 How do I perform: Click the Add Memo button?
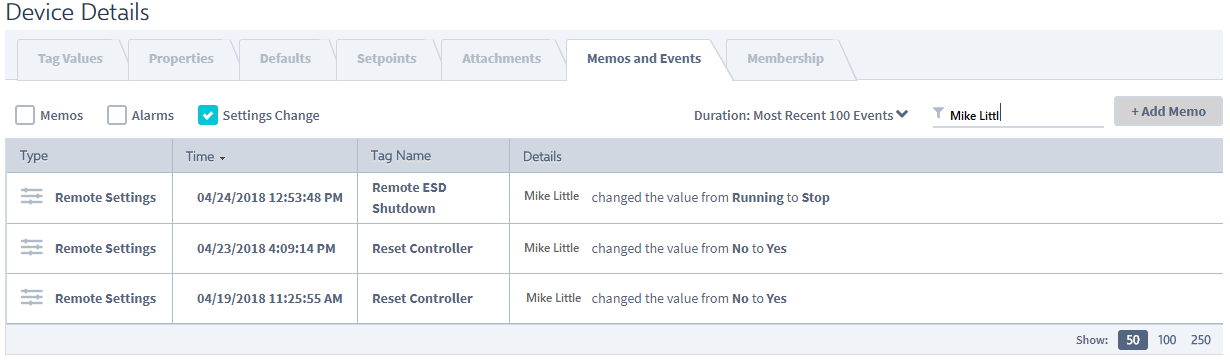click(x=1168, y=111)
